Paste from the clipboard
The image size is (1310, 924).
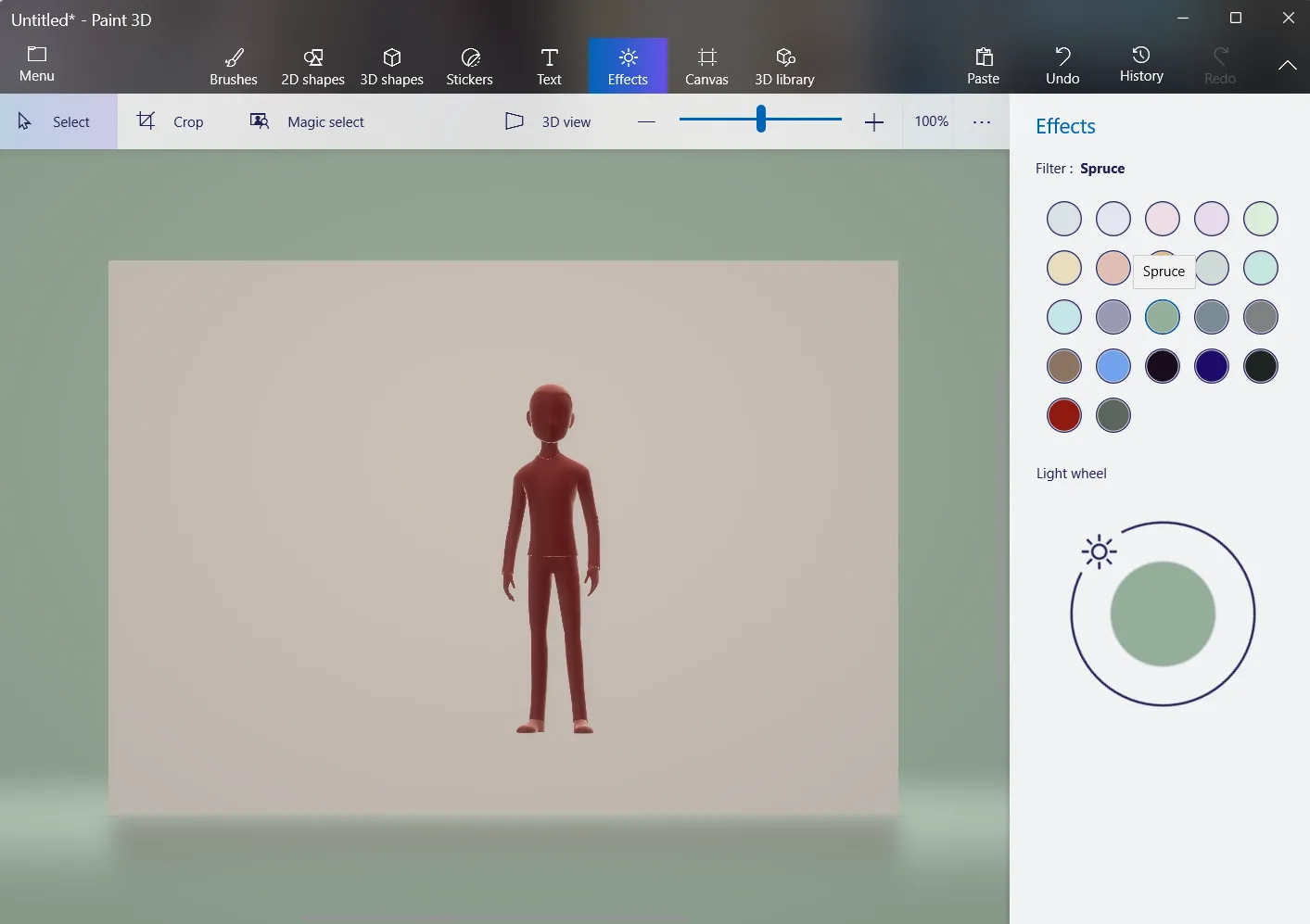[x=983, y=65]
